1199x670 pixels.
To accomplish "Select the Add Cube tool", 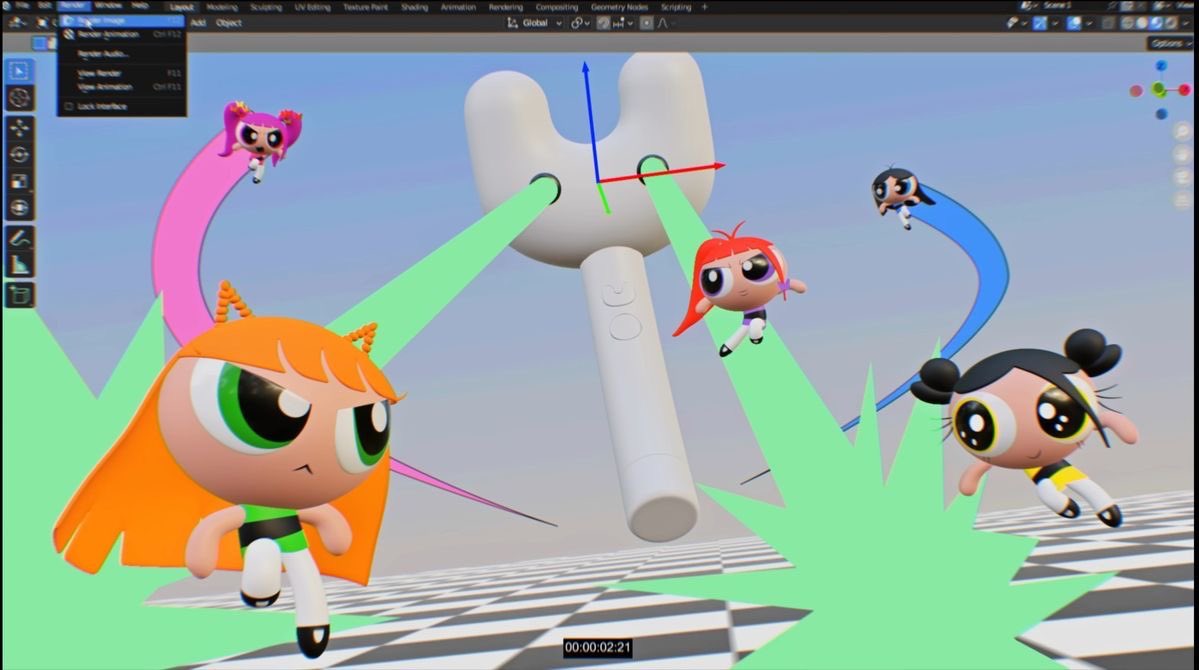I will click(x=19, y=295).
